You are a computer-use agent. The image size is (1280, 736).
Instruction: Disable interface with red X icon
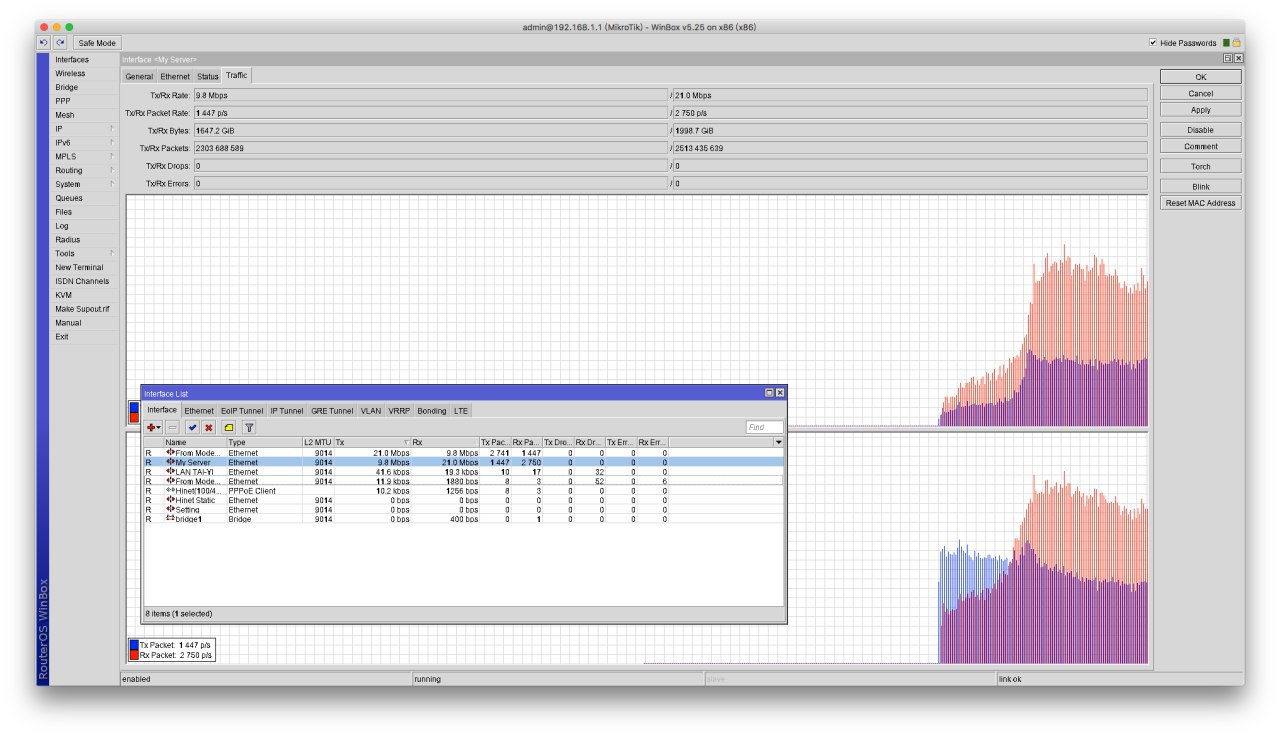(208, 427)
